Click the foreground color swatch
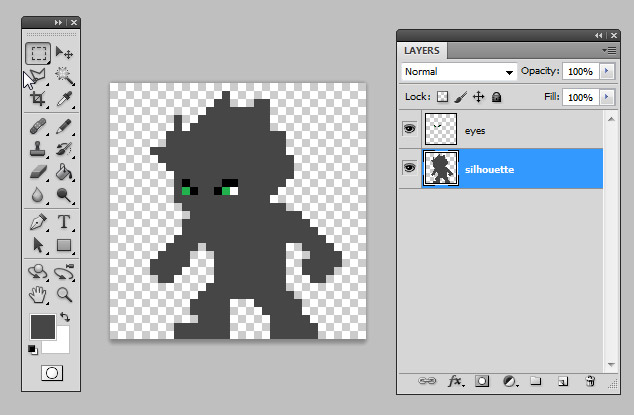The width and height of the screenshot is (634, 415). click(42, 326)
